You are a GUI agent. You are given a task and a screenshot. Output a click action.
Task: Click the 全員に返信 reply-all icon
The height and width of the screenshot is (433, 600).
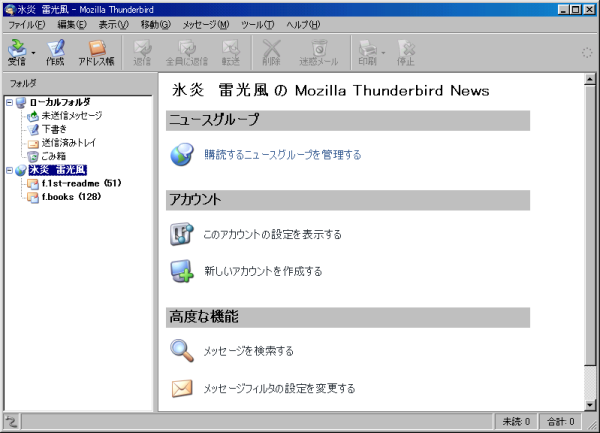(x=187, y=52)
